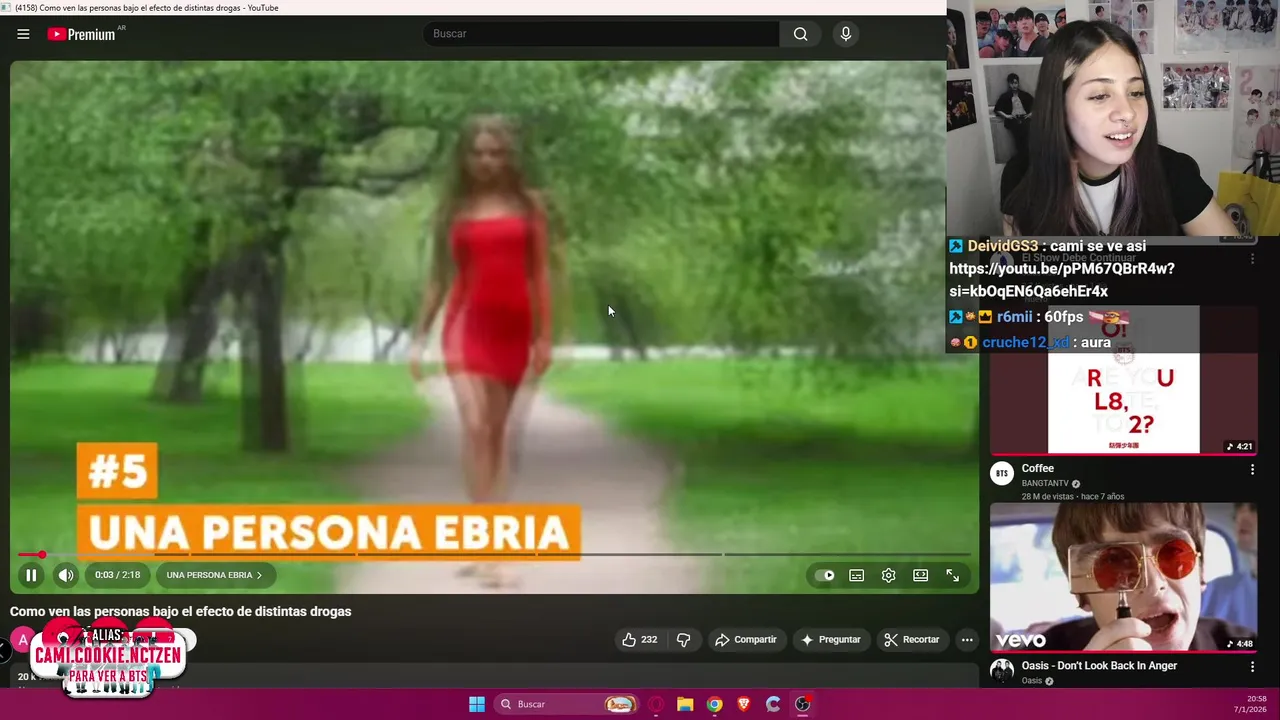Viewport: 1280px width, 720px height.
Task: Click the video title text
Action: tap(181, 612)
